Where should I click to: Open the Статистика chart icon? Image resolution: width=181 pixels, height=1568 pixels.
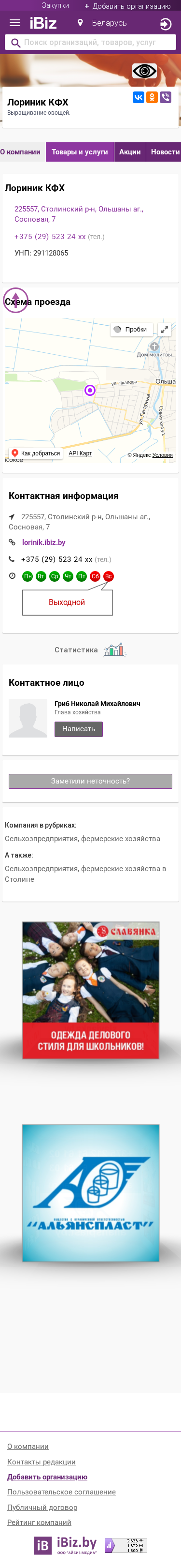tap(114, 649)
